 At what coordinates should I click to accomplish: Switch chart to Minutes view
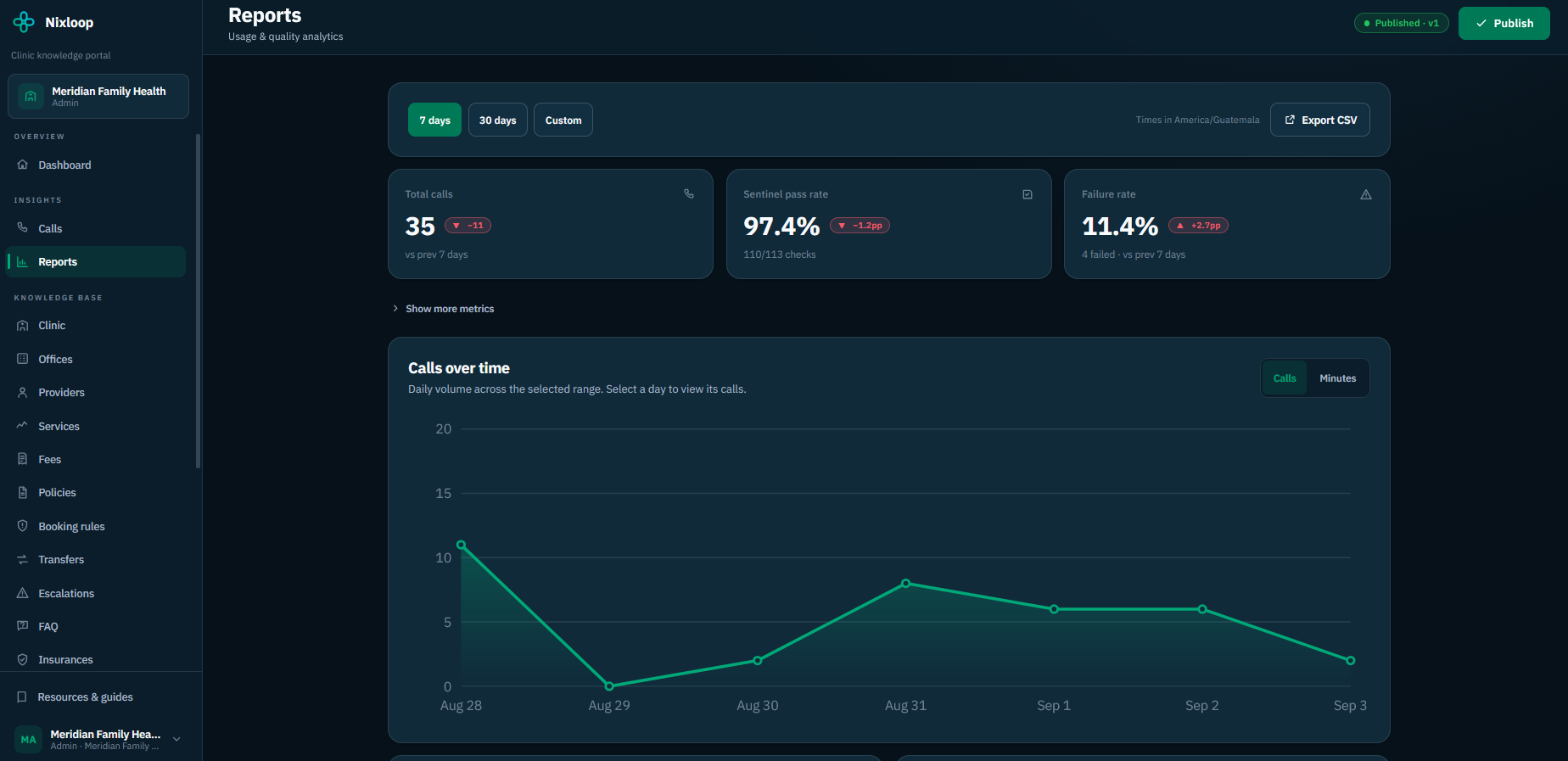(x=1337, y=378)
